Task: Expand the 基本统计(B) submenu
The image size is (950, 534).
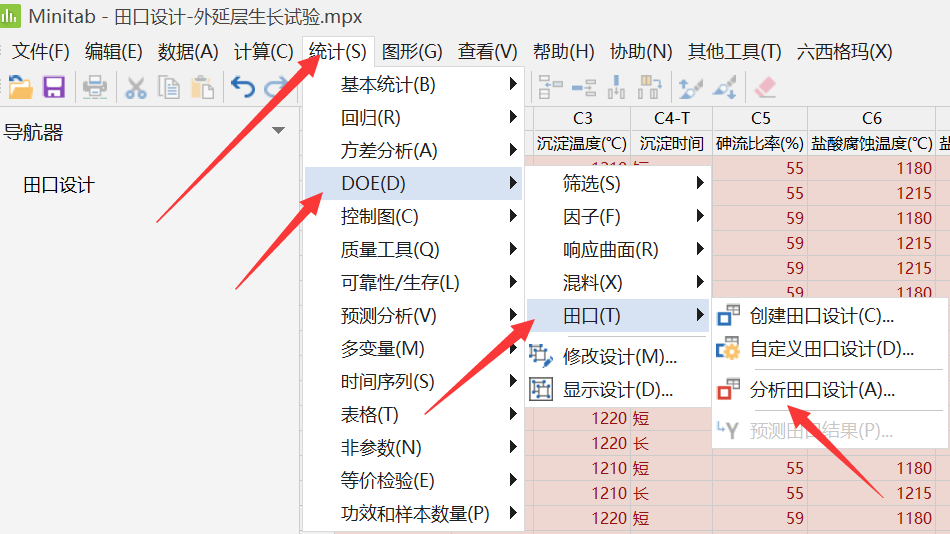Action: click(x=413, y=84)
